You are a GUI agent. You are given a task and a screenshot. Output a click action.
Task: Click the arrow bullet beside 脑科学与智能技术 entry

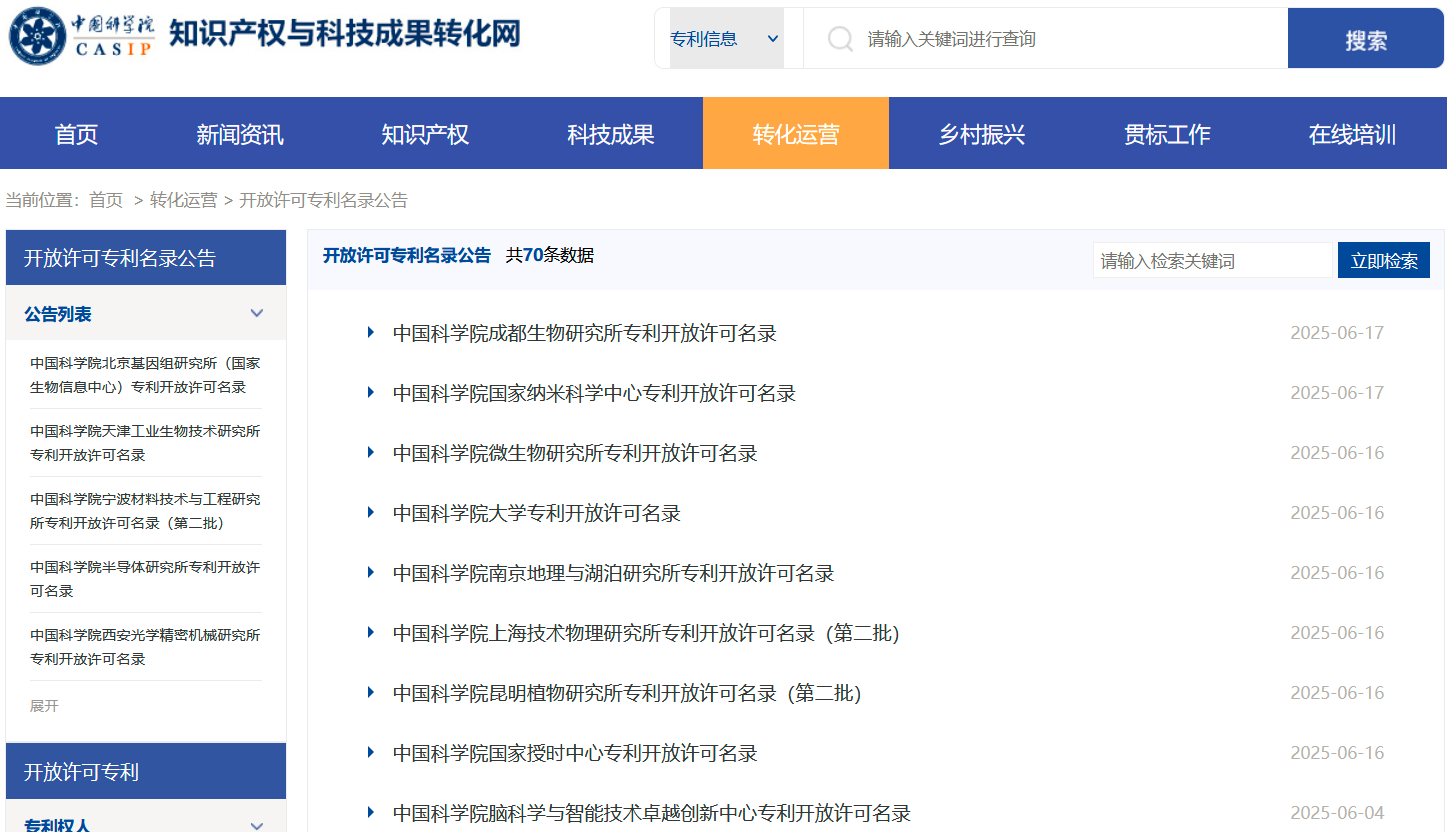pyautogui.click(x=371, y=812)
